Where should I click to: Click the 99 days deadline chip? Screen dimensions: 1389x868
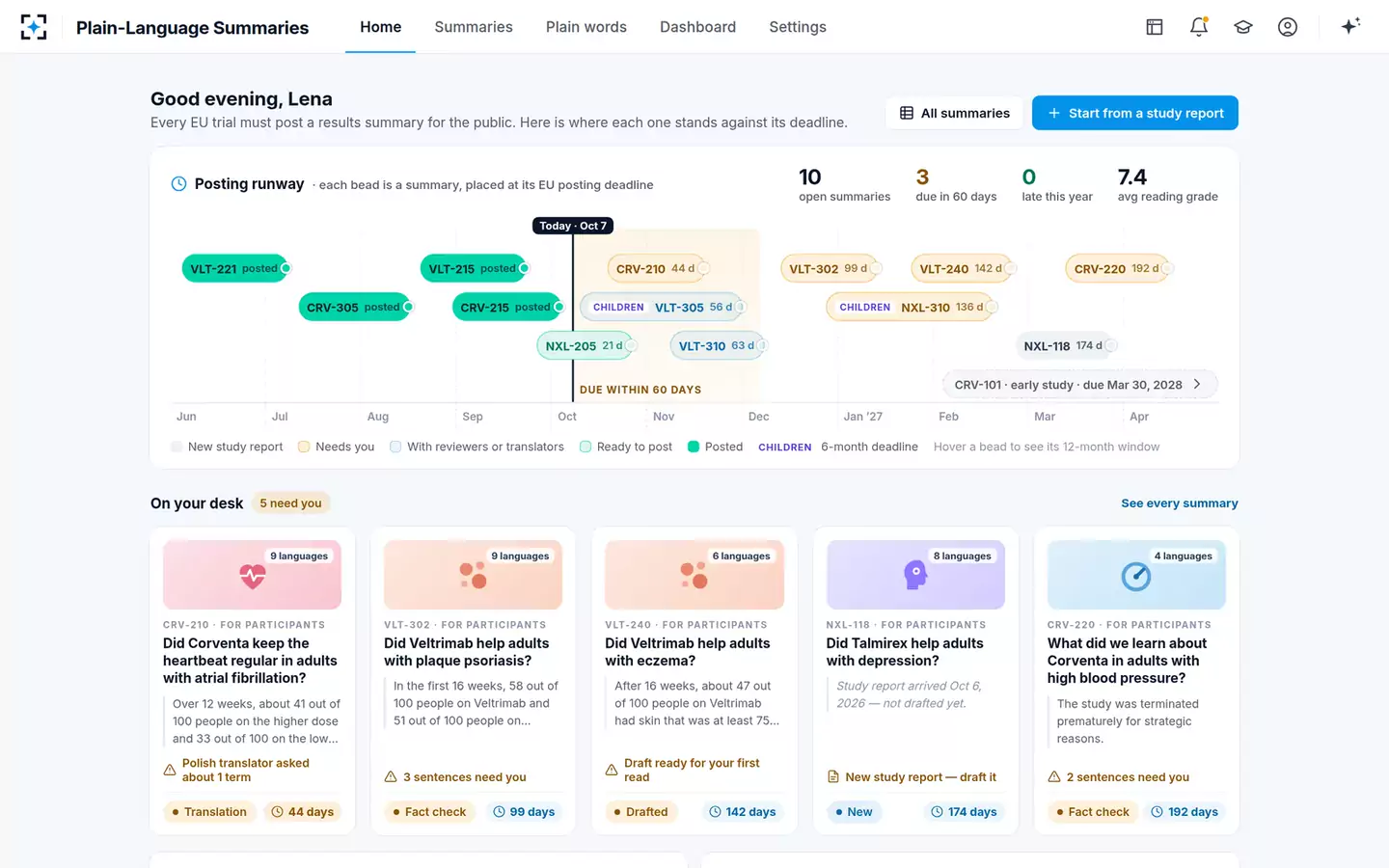click(524, 812)
